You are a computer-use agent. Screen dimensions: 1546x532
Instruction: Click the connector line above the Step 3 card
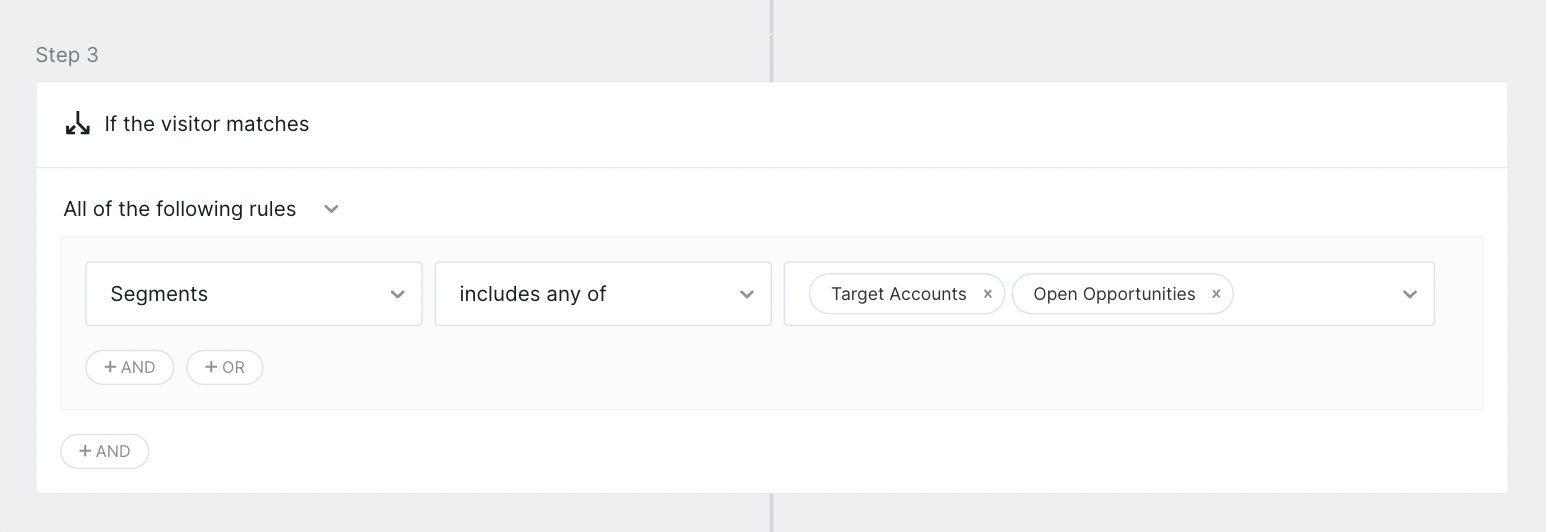click(772, 41)
